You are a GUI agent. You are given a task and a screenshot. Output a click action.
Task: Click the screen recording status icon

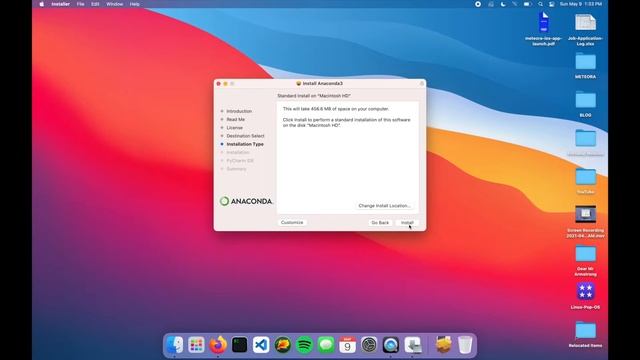pos(478,4)
